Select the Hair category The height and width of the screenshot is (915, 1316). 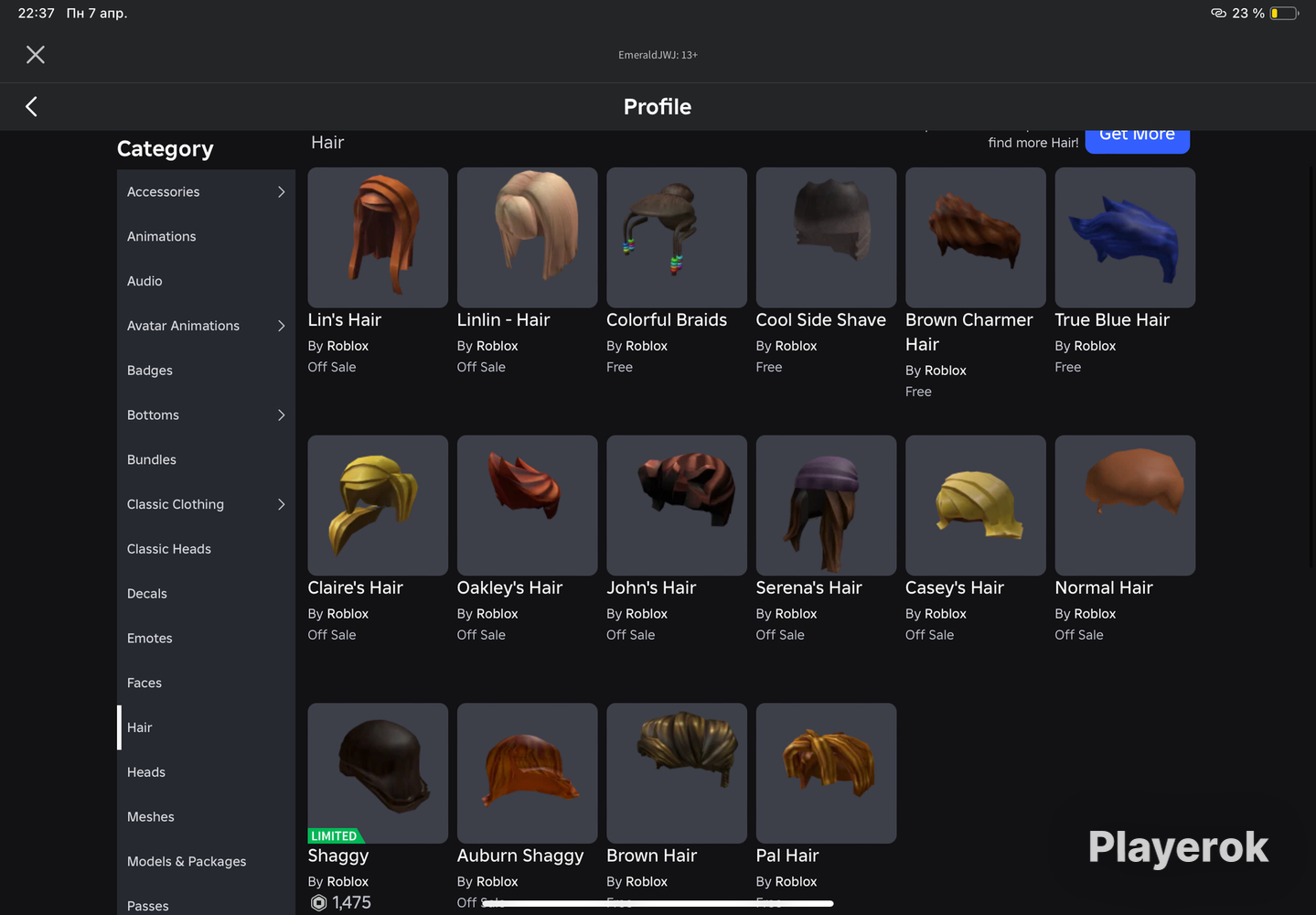[x=206, y=727]
